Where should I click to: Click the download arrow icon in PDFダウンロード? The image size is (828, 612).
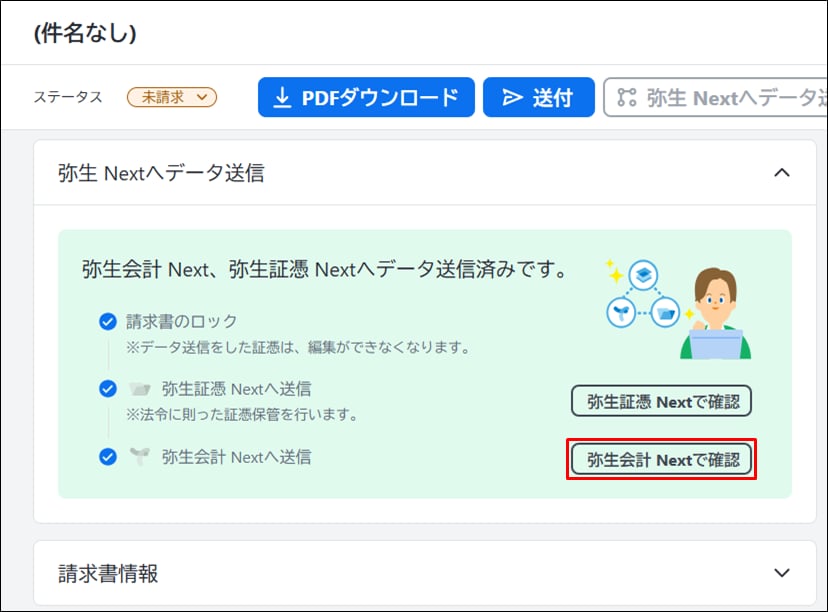[283, 97]
